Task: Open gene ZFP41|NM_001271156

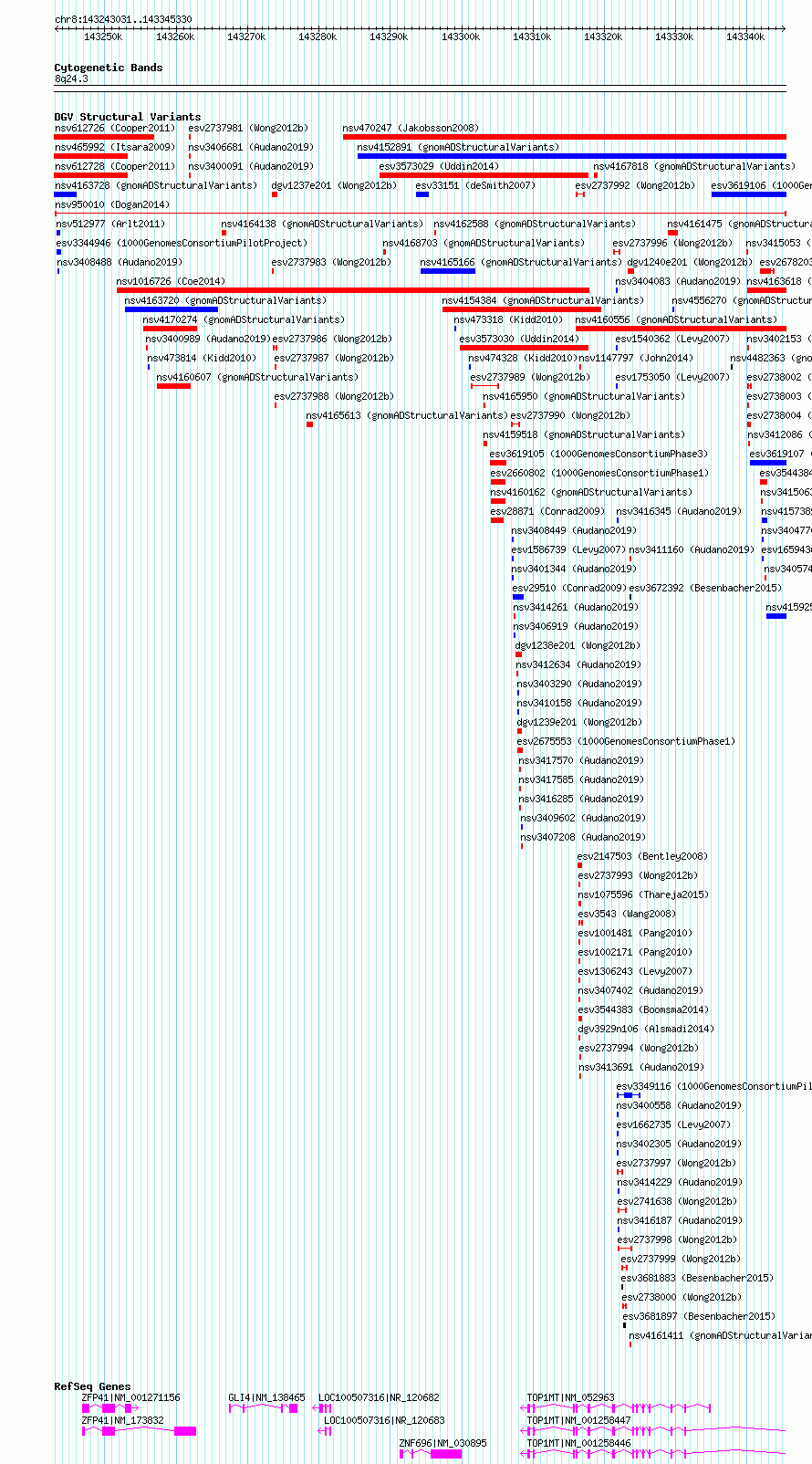Action: [131, 1397]
